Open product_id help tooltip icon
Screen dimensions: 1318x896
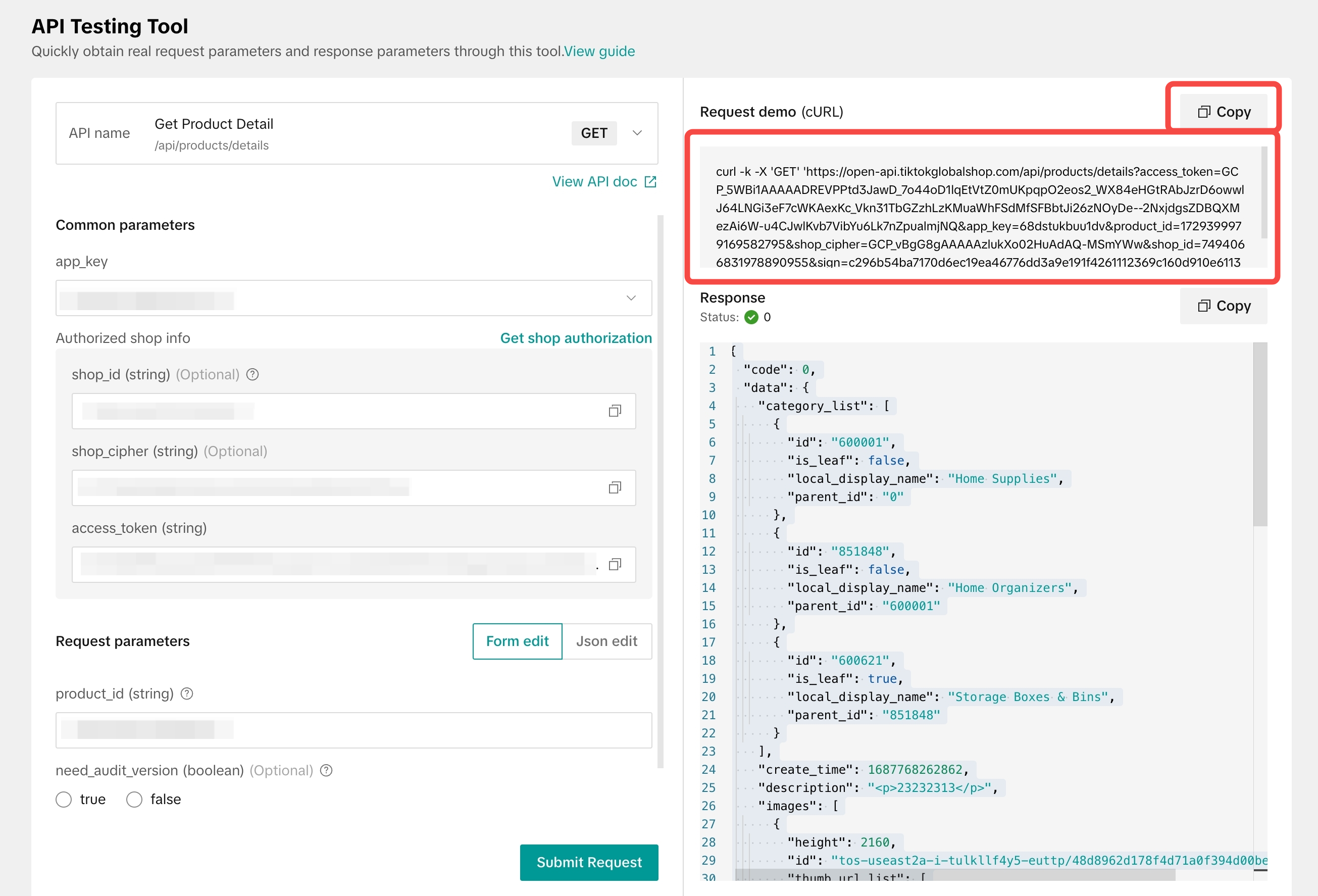click(186, 693)
